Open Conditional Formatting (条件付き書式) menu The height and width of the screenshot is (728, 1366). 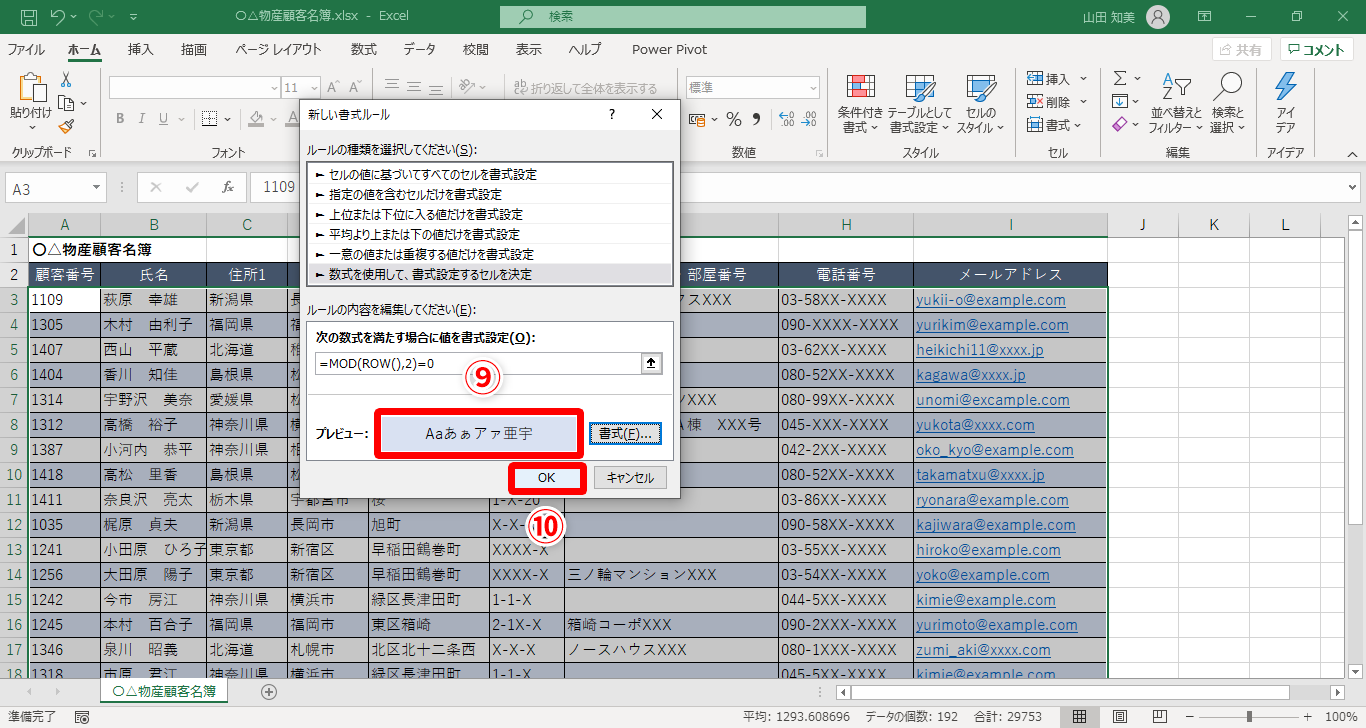[860, 104]
